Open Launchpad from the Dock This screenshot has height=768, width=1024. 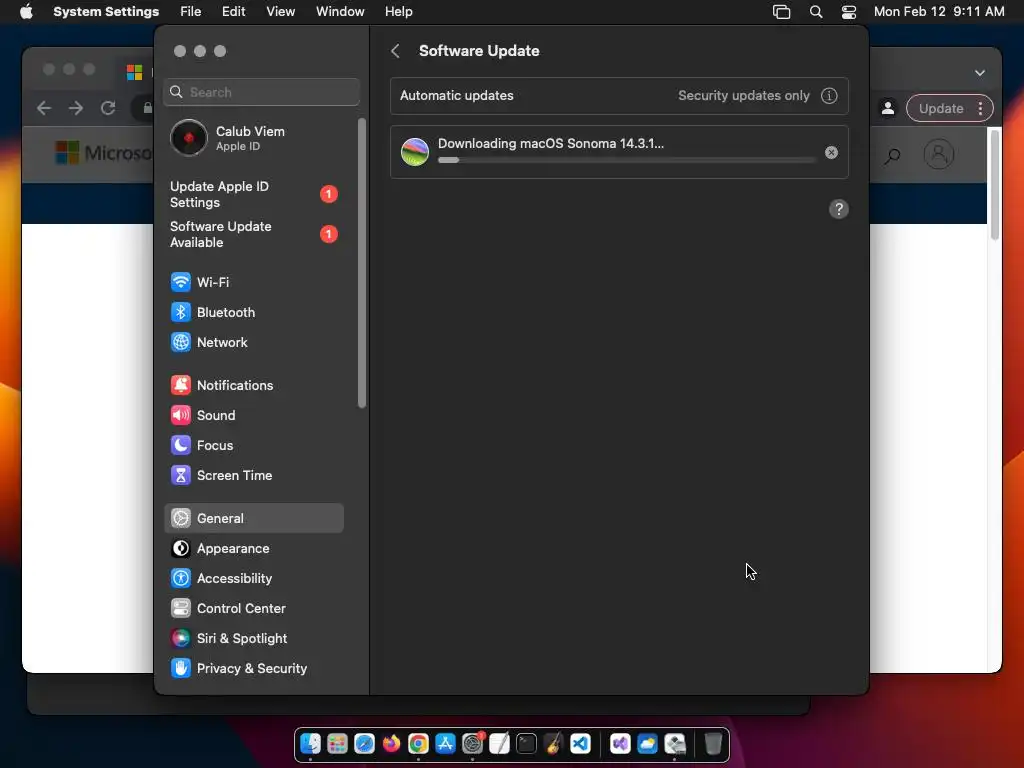(337, 744)
